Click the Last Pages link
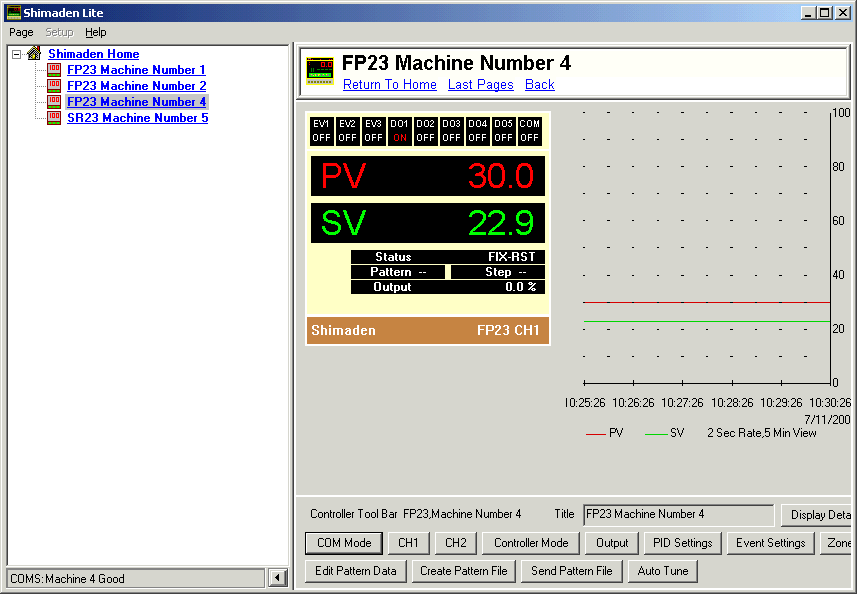 click(480, 85)
